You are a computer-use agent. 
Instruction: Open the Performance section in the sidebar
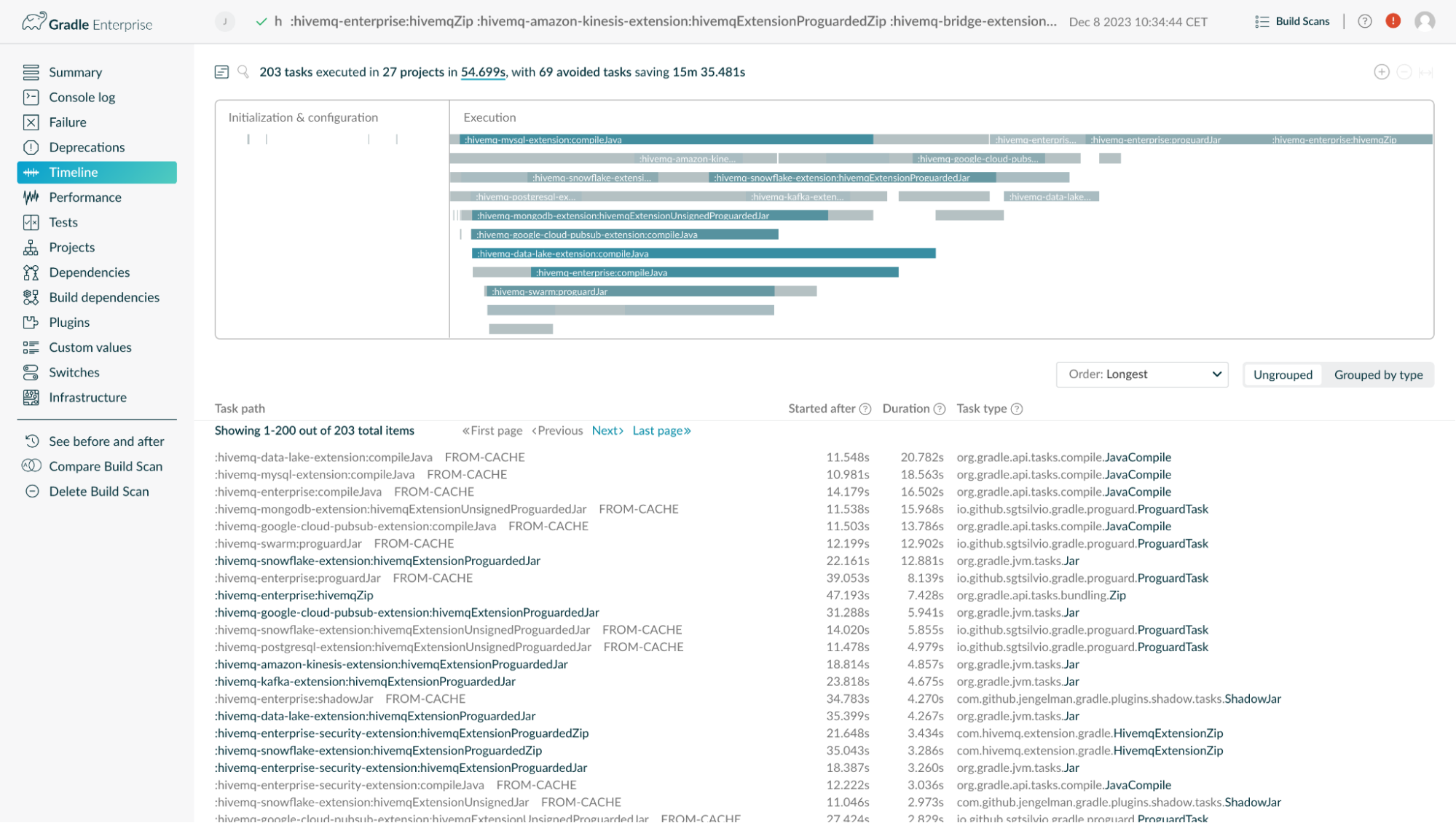click(x=85, y=197)
